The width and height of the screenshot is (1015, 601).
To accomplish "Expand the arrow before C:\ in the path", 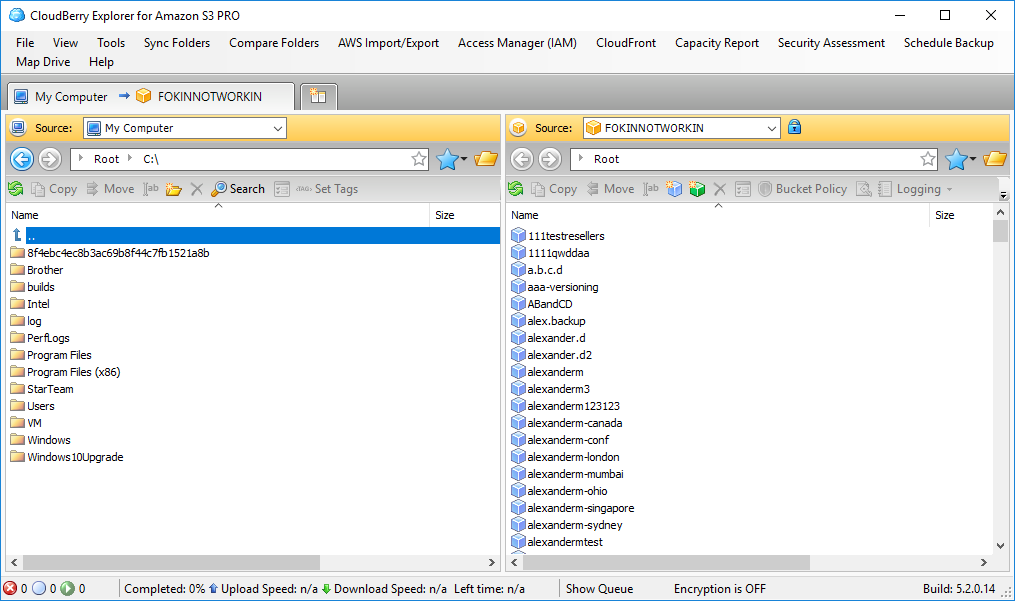I will coord(129,158).
